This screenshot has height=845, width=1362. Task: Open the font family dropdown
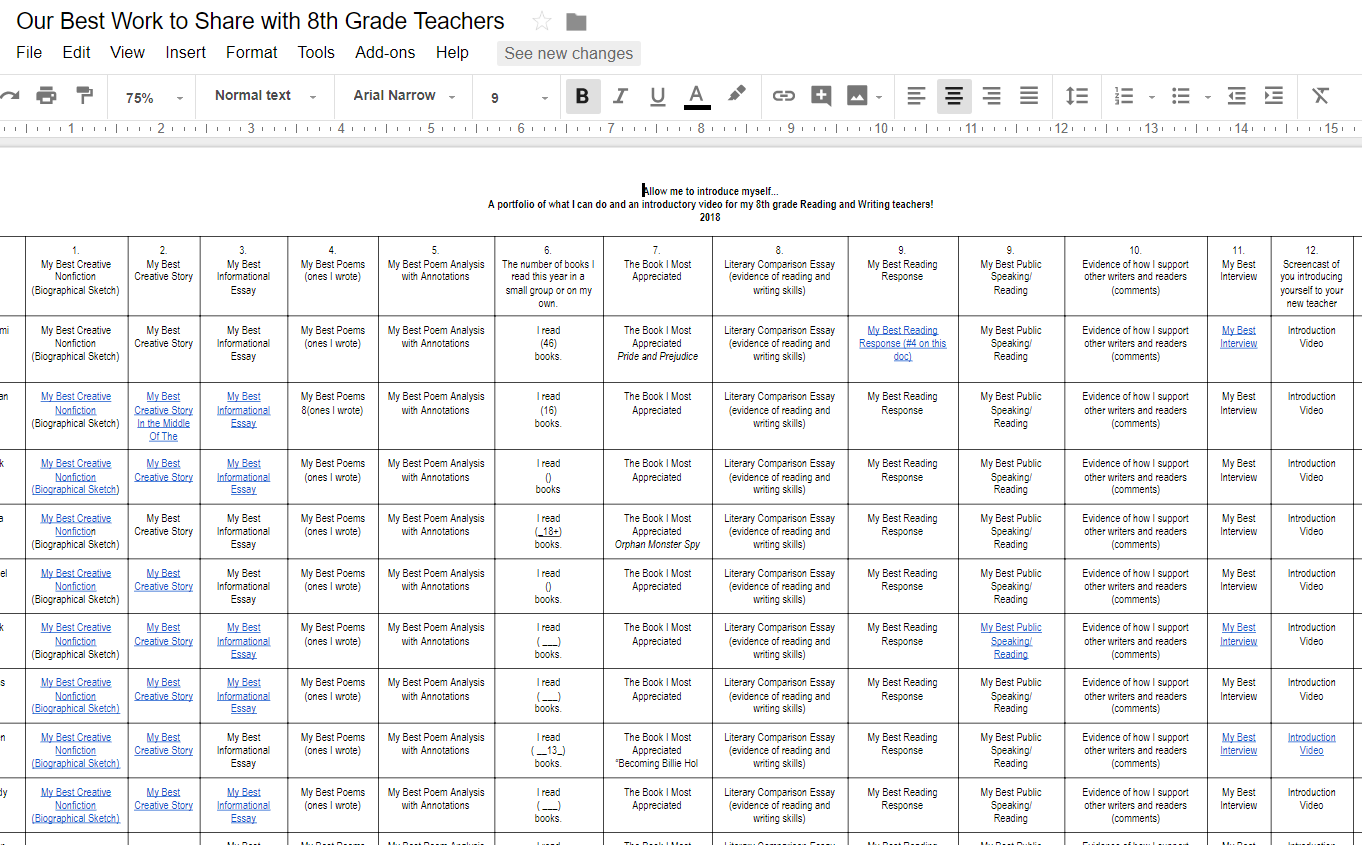(x=402, y=96)
